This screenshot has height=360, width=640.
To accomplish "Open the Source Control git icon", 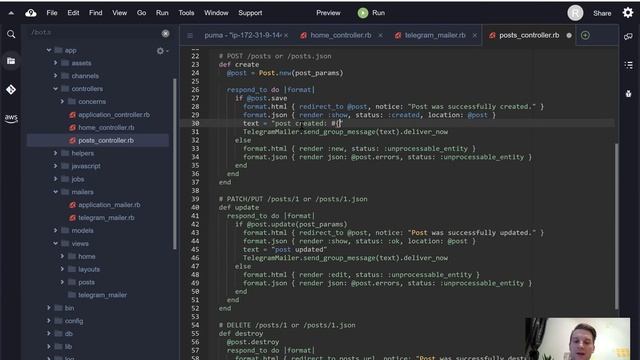I will [11, 89].
